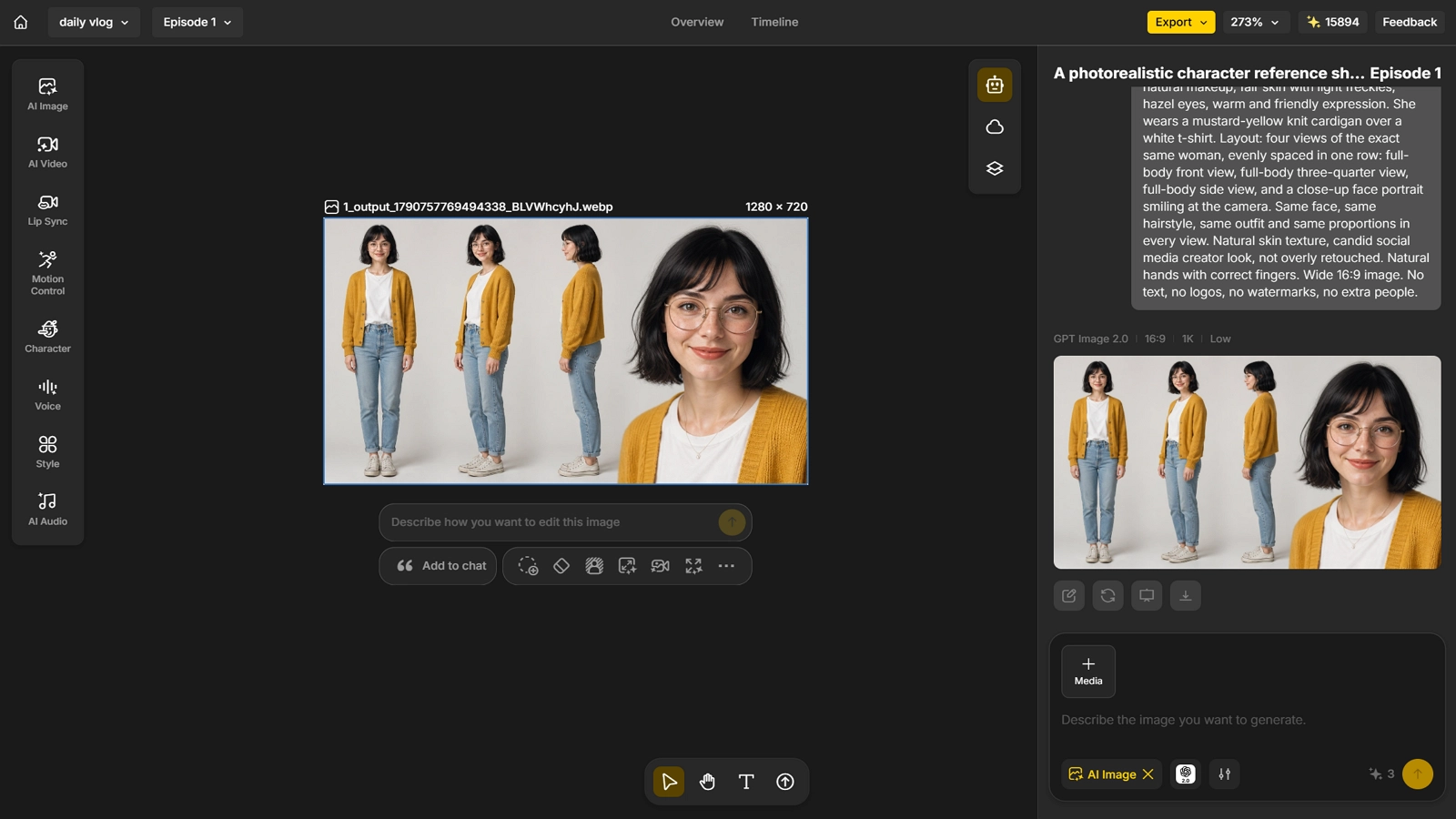
Task: Select the Text tool
Action: 746,782
